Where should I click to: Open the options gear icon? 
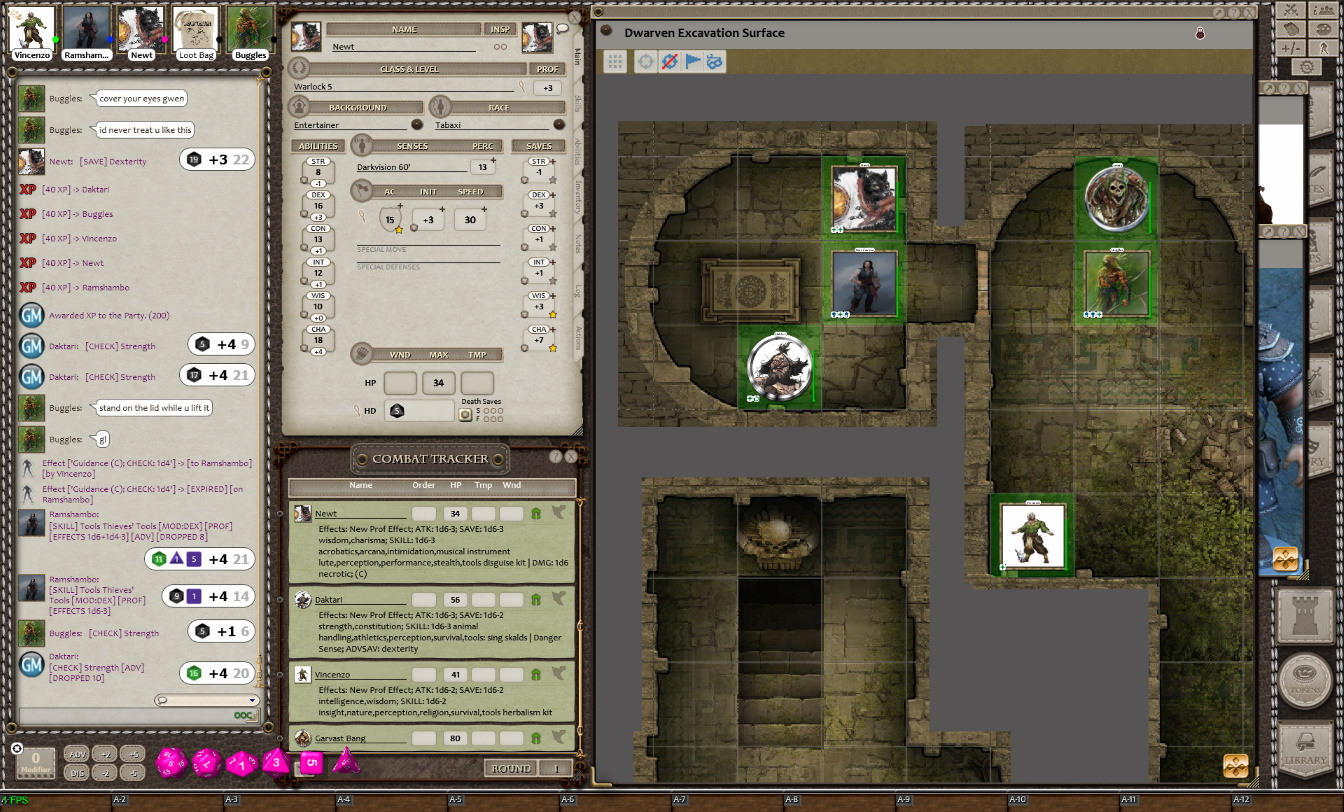[1306, 67]
